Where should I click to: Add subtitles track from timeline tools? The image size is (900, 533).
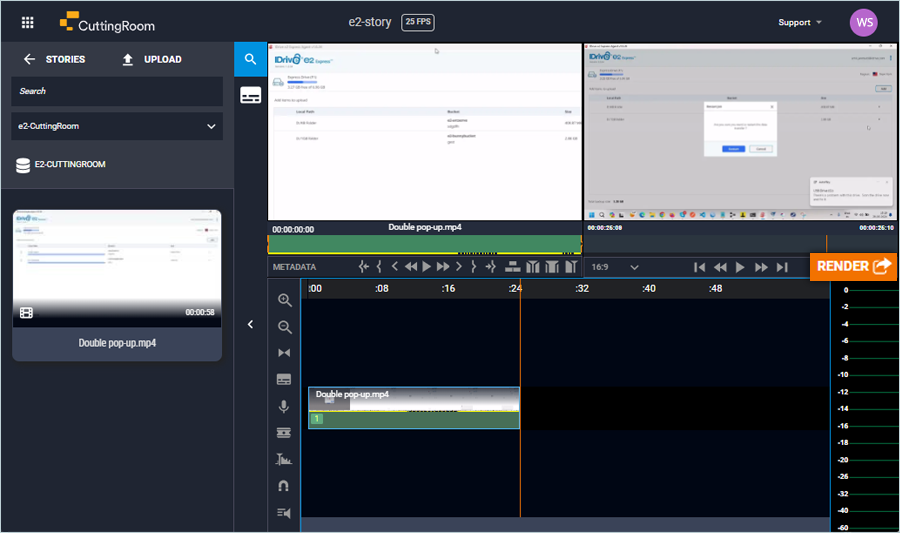[284, 379]
